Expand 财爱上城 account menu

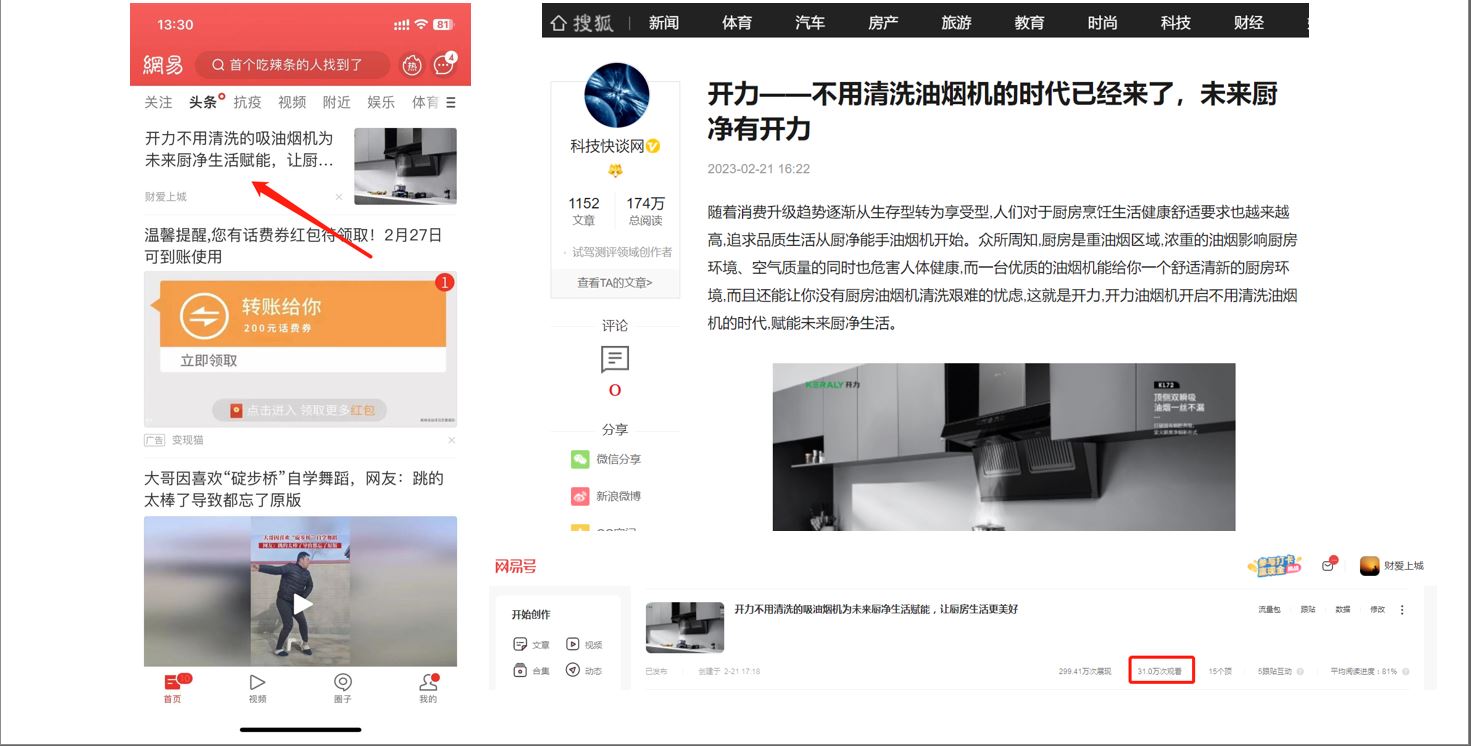tap(1391, 566)
